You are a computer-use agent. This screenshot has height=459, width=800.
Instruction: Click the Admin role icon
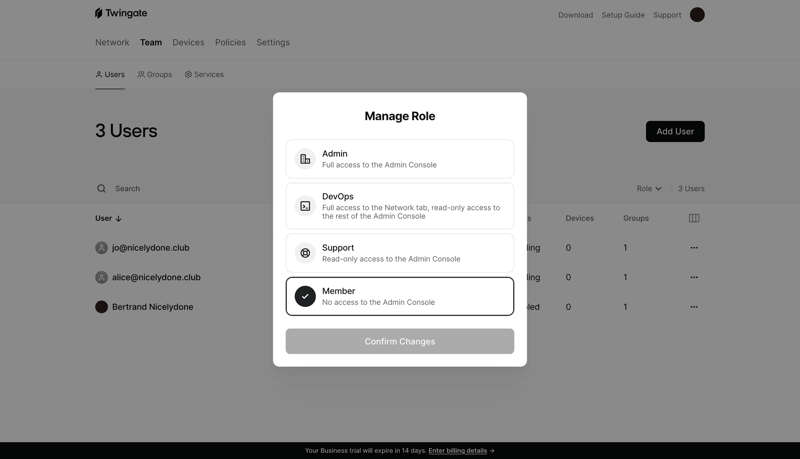click(305, 159)
